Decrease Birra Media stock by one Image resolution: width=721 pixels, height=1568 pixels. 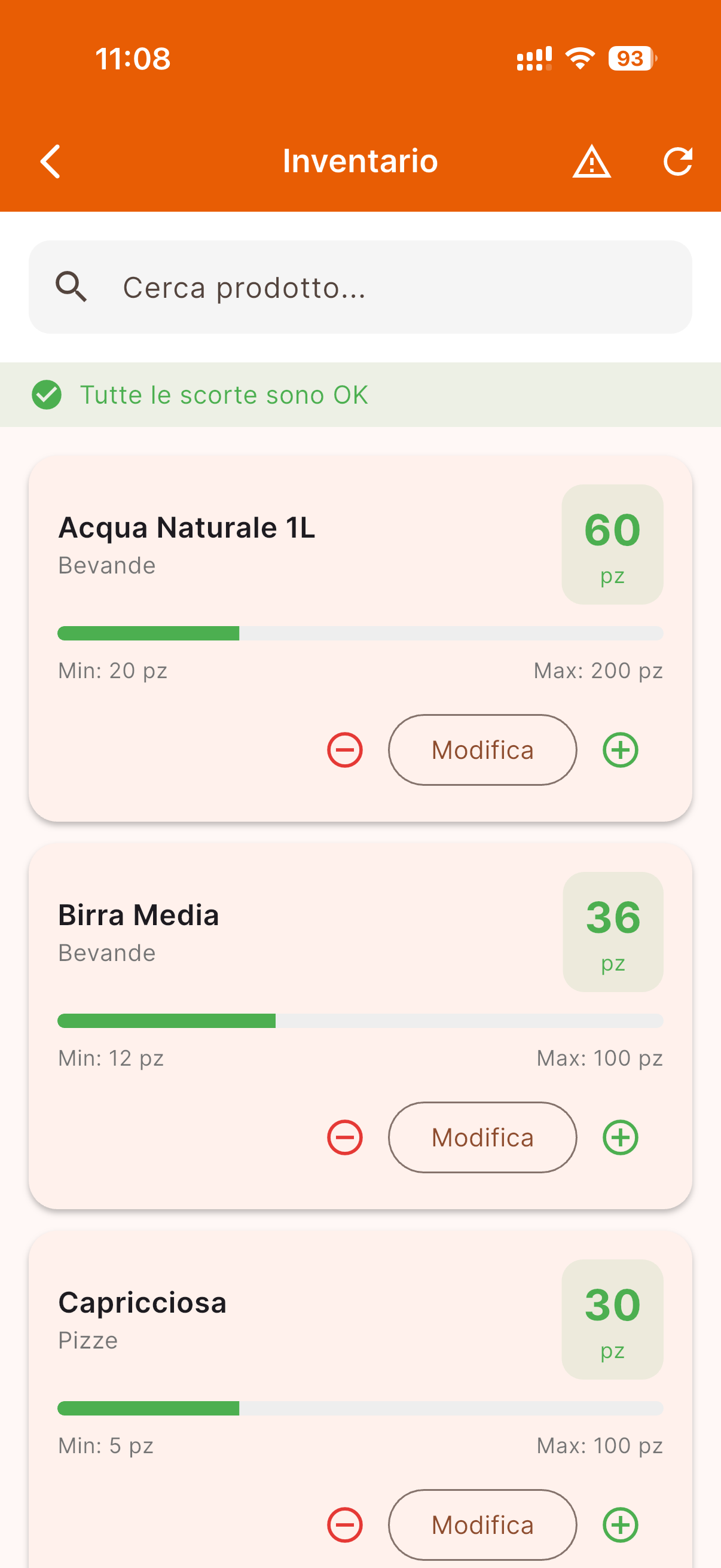tap(345, 1137)
